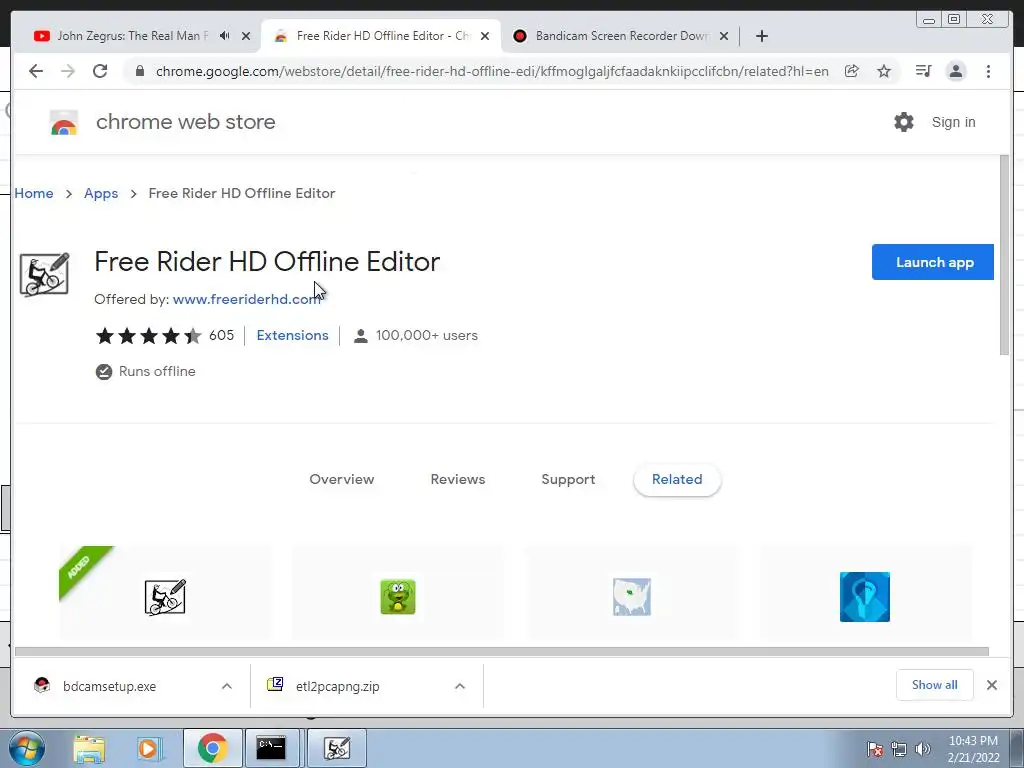Click the Chrome Web Store logo
Image resolution: width=1024 pixels, height=768 pixels.
point(63,122)
